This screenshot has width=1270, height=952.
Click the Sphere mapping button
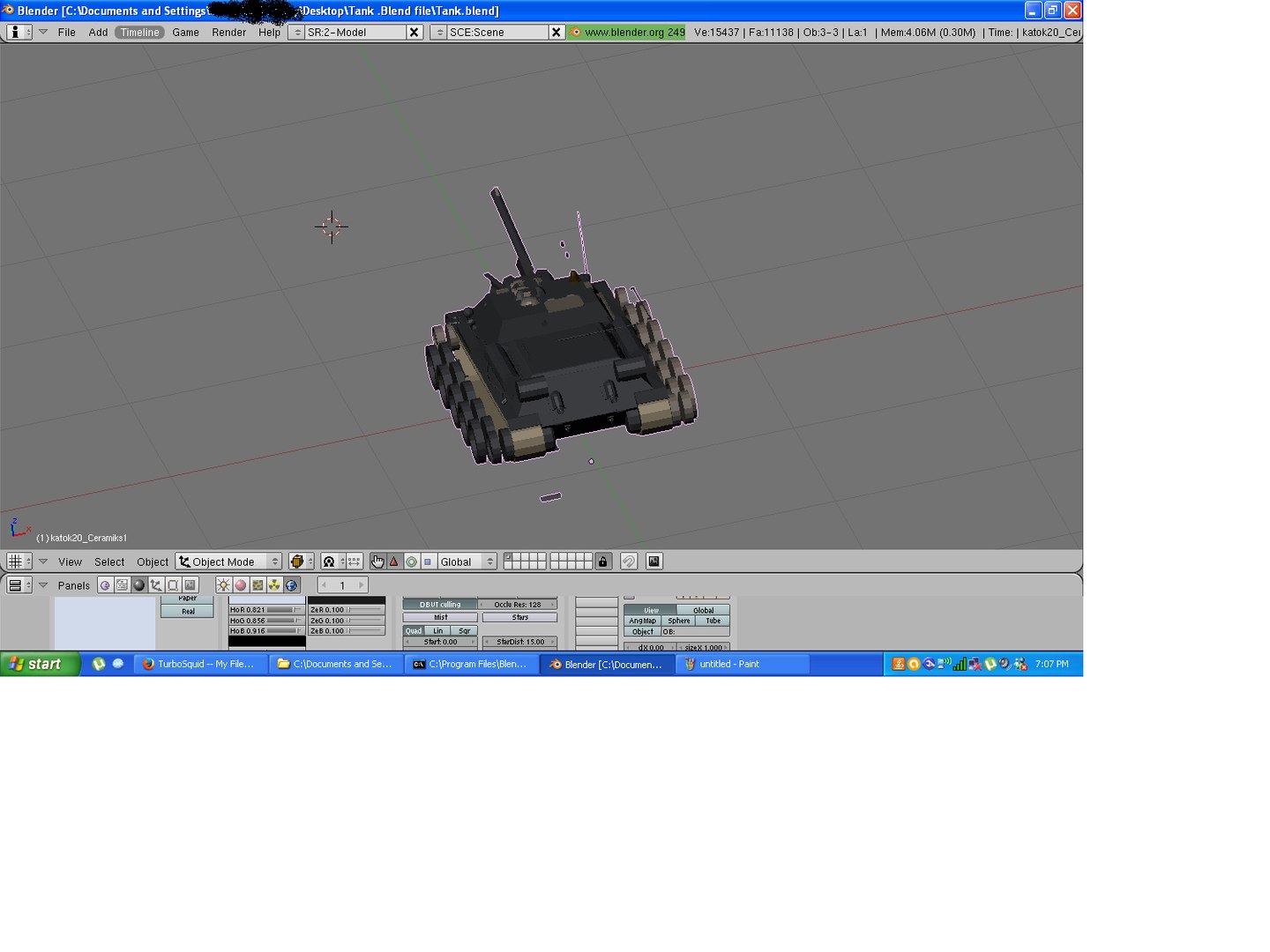point(678,621)
